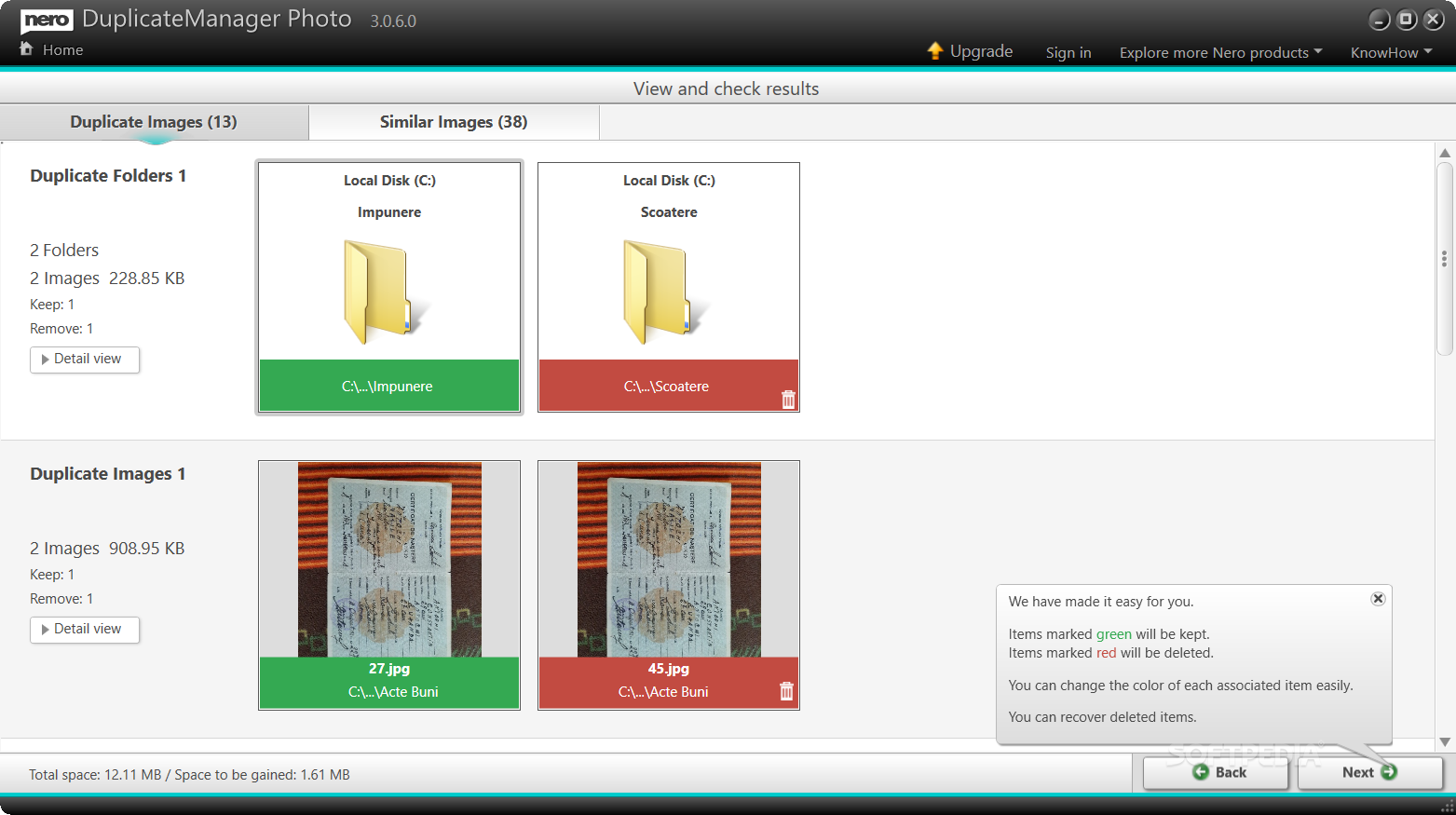This screenshot has height=815, width=1456.
Task: Click the Back button
Action: pos(1216,772)
